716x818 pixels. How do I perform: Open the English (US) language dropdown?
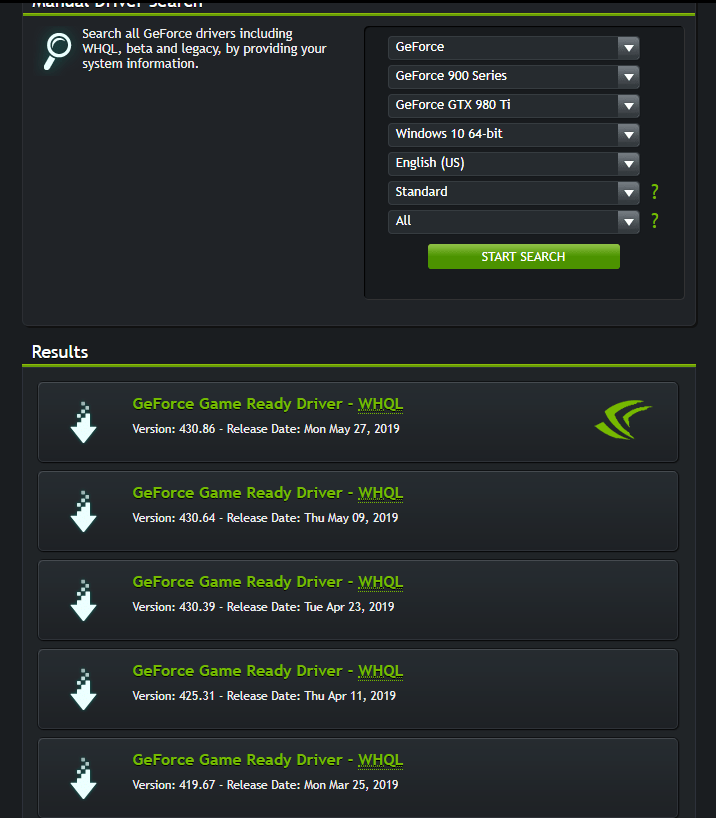(514, 163)
